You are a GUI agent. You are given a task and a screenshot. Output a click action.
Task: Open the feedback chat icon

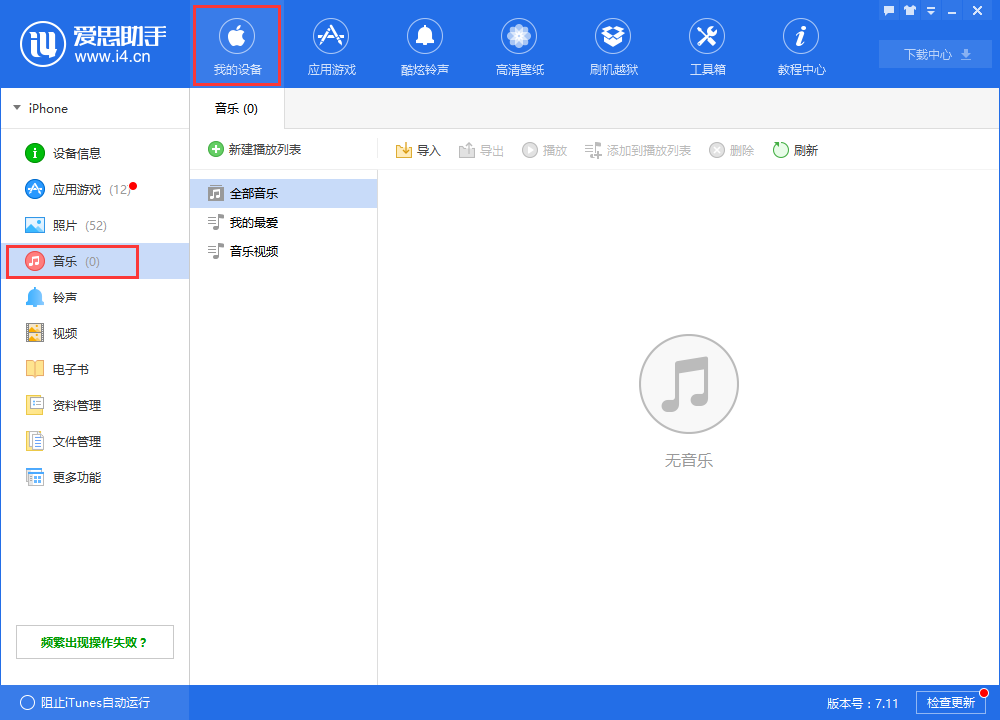(x=888, y=9)
